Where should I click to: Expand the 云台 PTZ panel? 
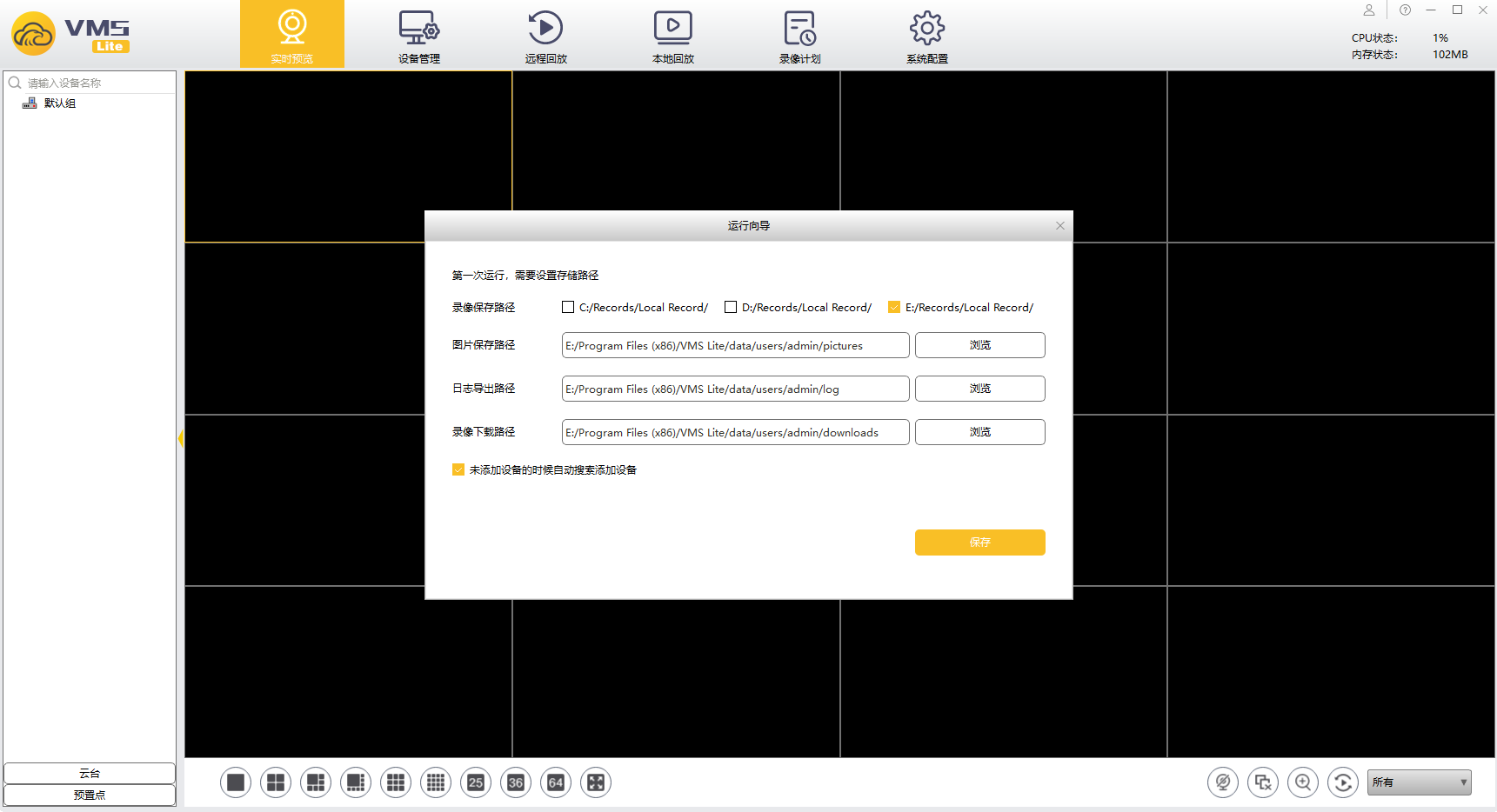click(90, 774)
